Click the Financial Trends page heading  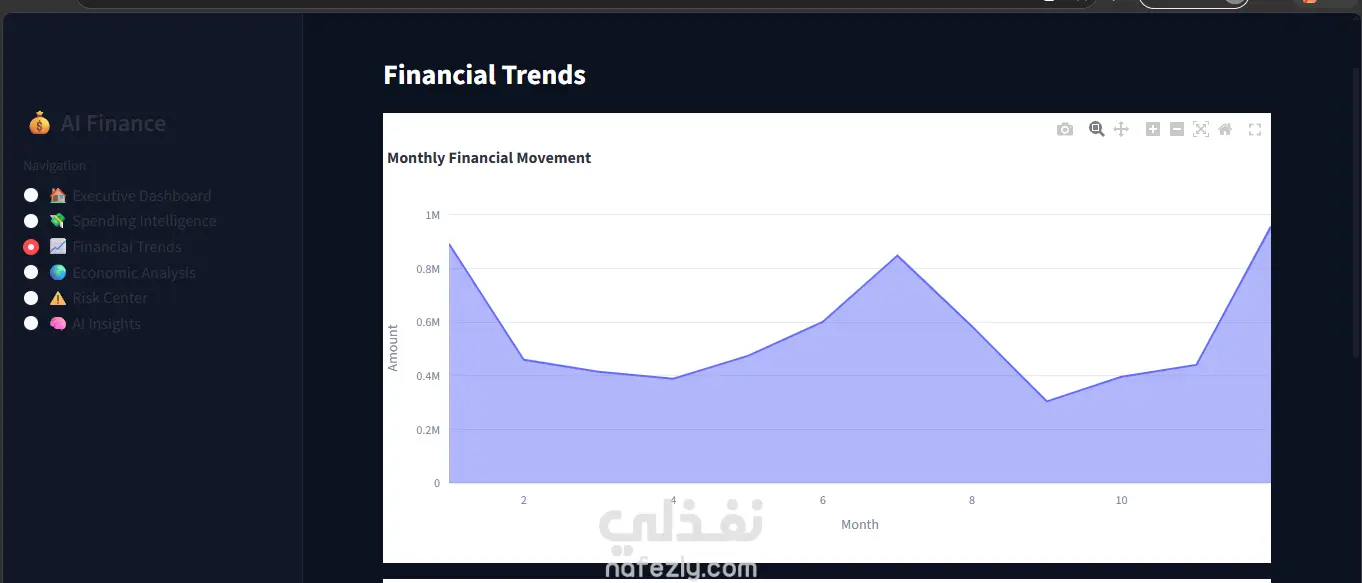point(485,75)
